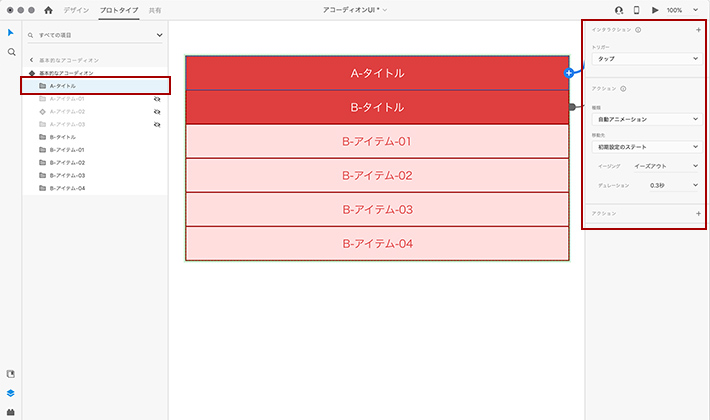The image size is (710, 420).
Task: Select the B-アイテム-01 layer row
Action: [95, 149]
